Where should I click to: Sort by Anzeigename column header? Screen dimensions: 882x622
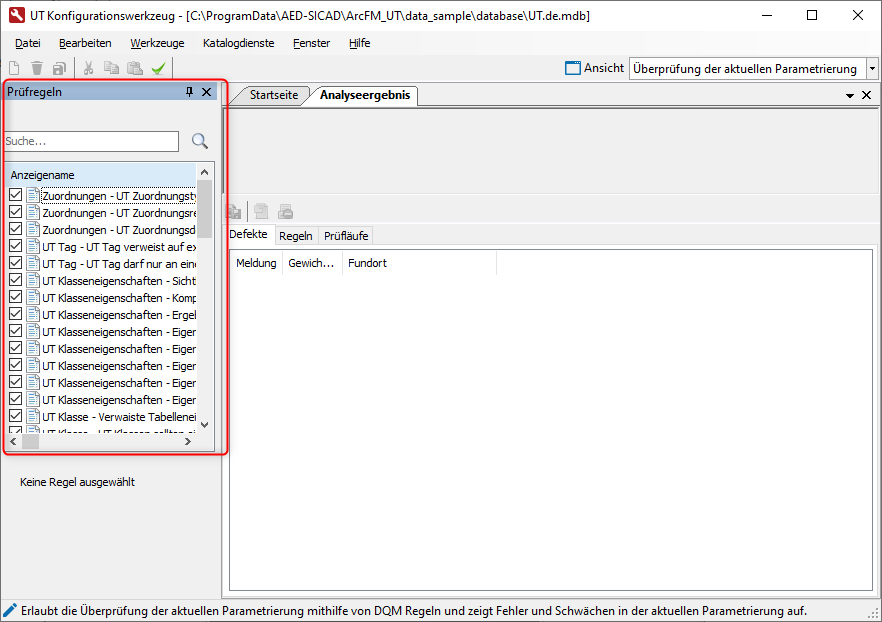click(101, 175)
